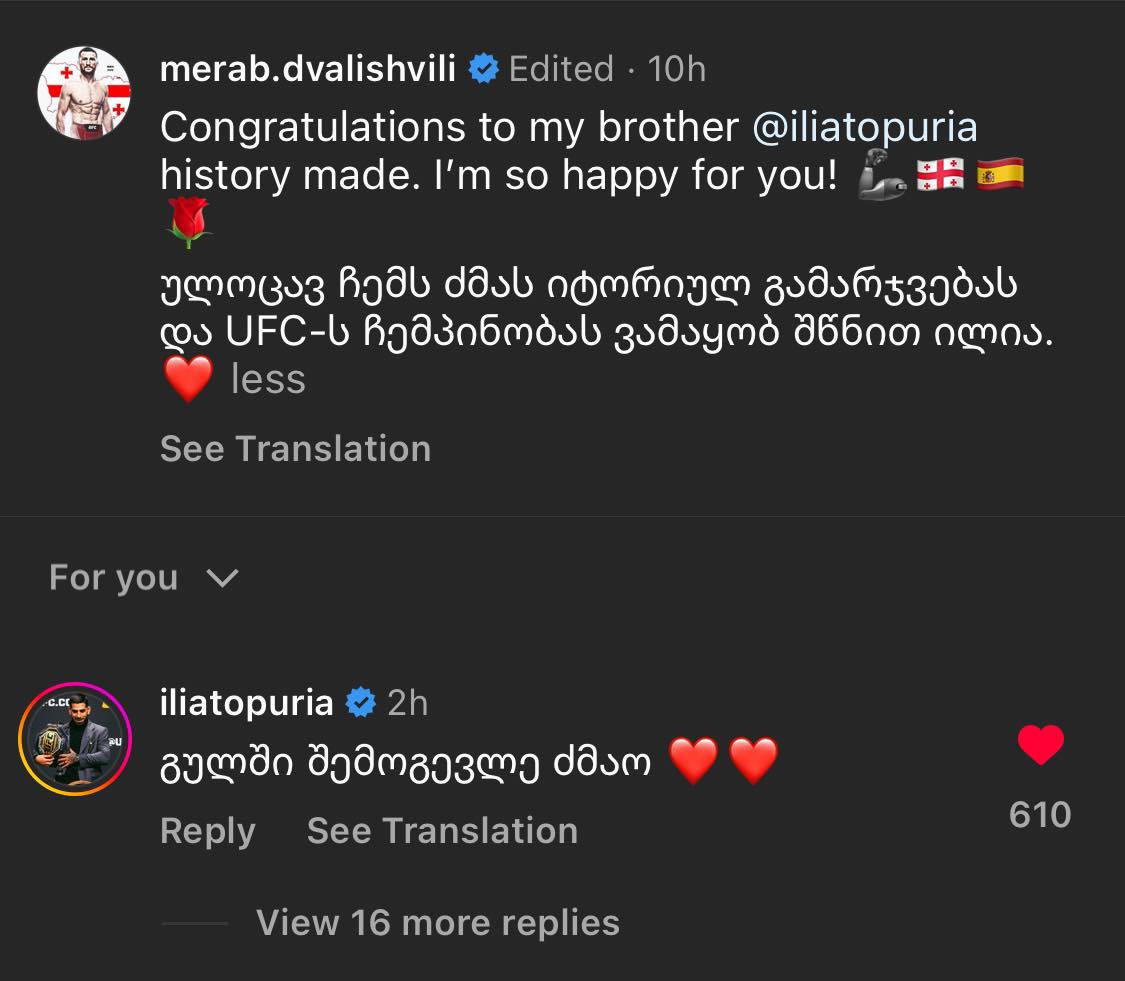Collapse the caption with the less link

268,380
